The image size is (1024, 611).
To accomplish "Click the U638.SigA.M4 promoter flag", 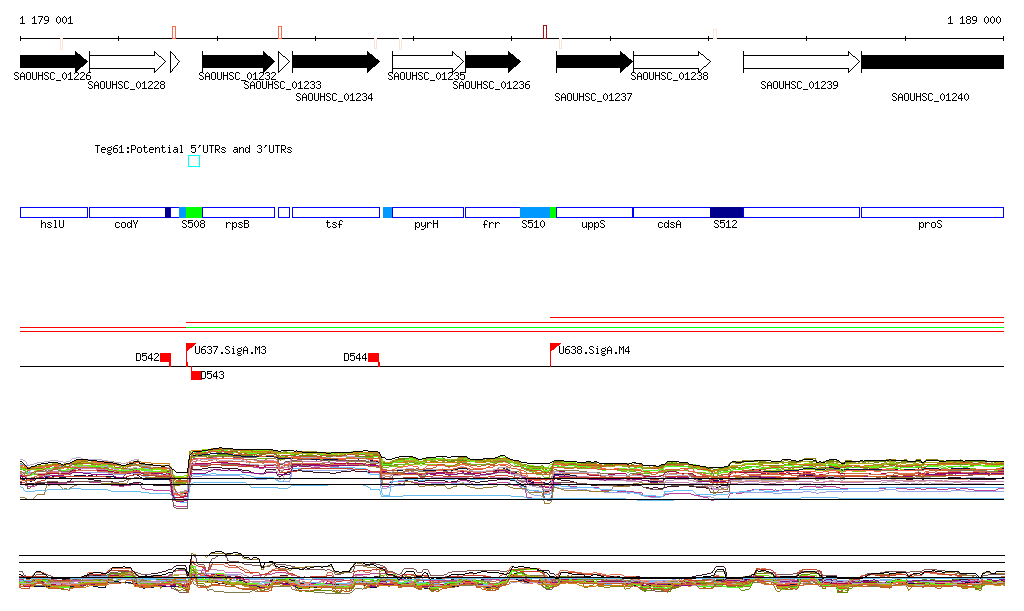I will click(x=554, y=348).
